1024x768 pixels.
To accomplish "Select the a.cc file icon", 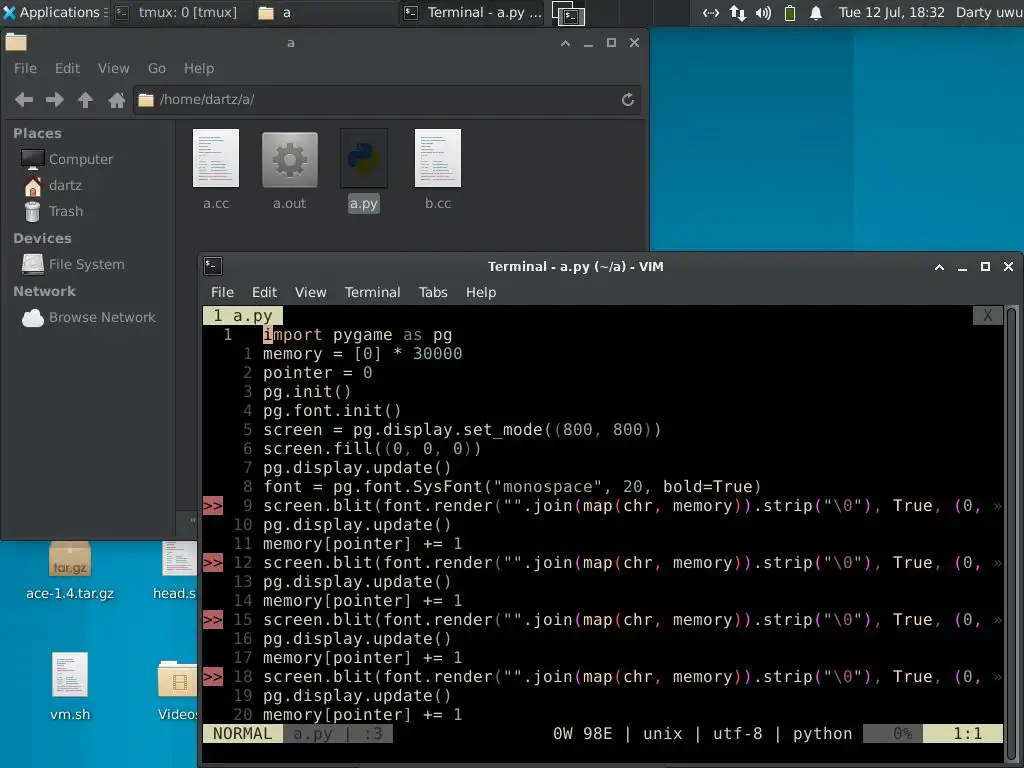I will [x=216, y=158].
